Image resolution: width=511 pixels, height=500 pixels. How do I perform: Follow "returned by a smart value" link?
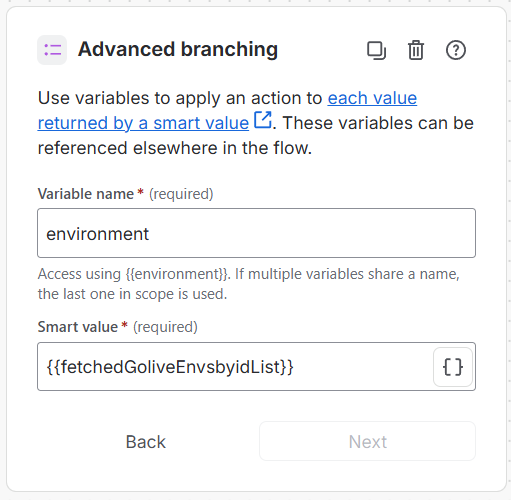pos(143,123)
